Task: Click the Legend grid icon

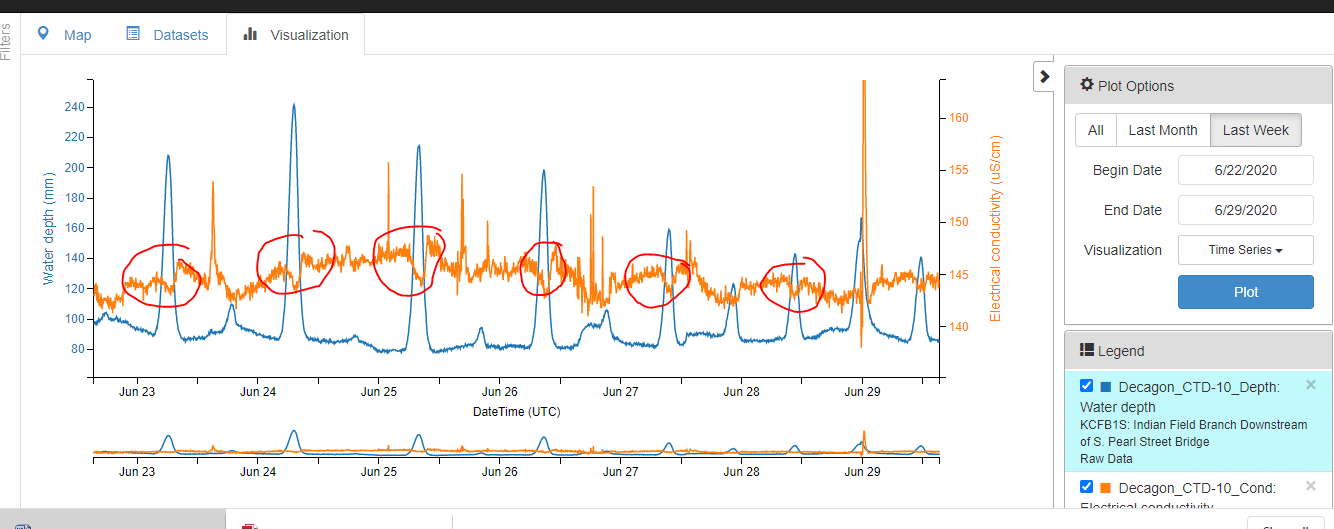Action: 1087,350
